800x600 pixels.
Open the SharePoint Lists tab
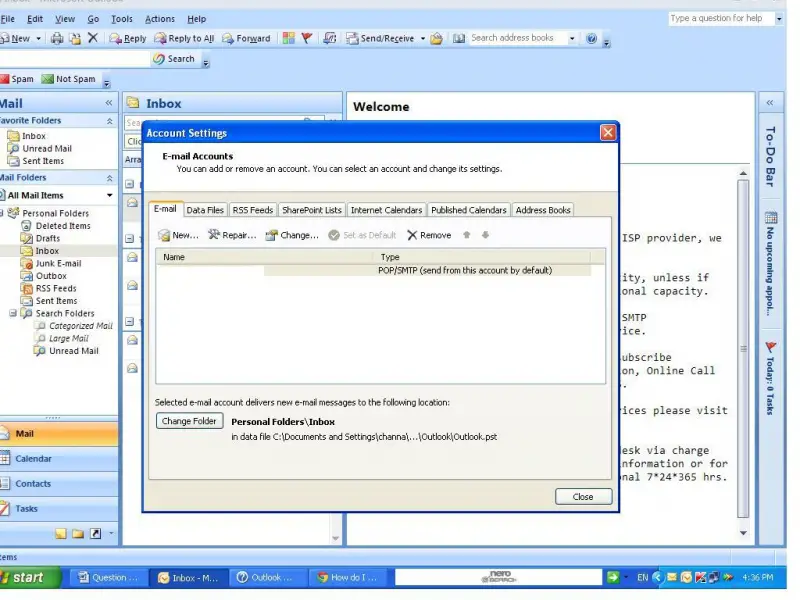click(312, 210)
